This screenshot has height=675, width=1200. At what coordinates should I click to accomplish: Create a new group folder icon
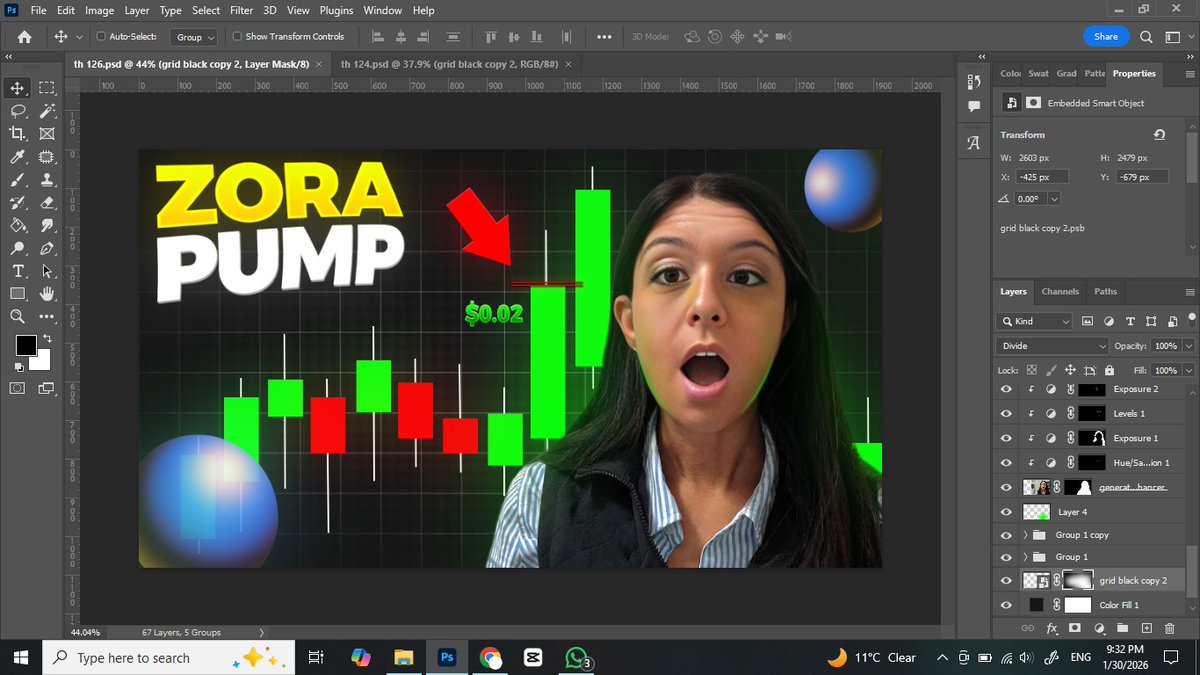1122,628
